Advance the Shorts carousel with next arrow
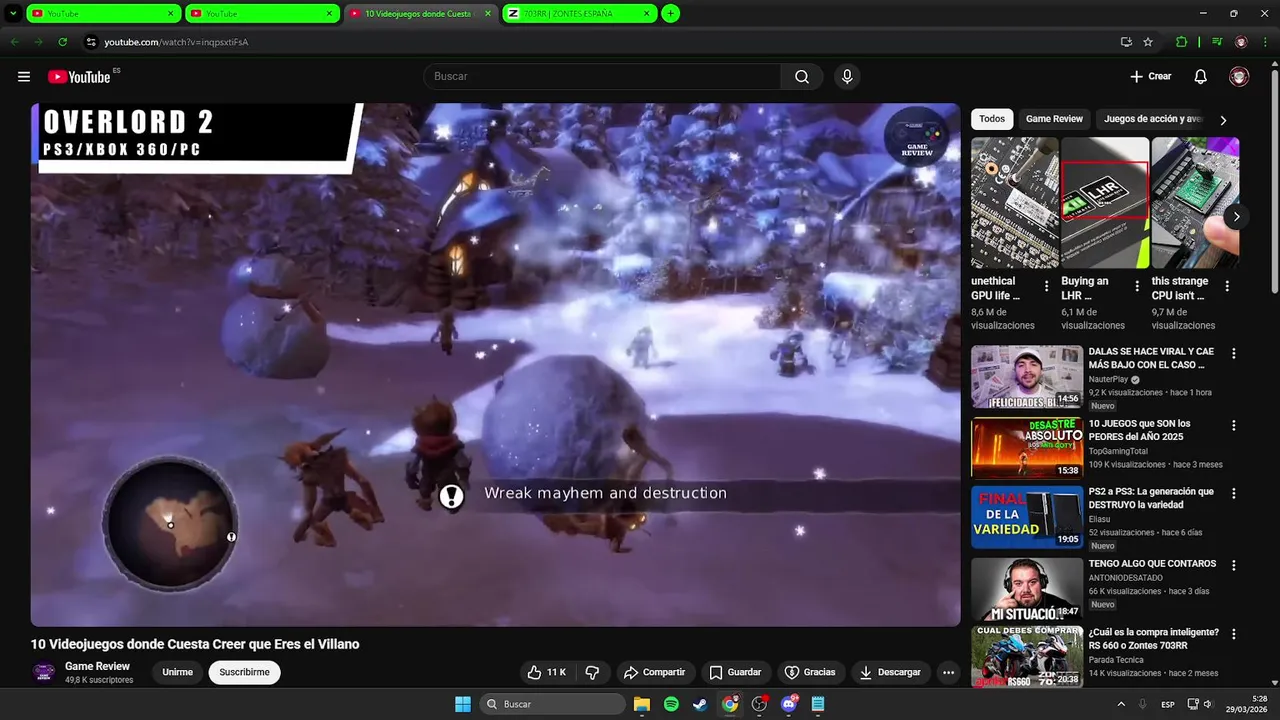 1236,216
